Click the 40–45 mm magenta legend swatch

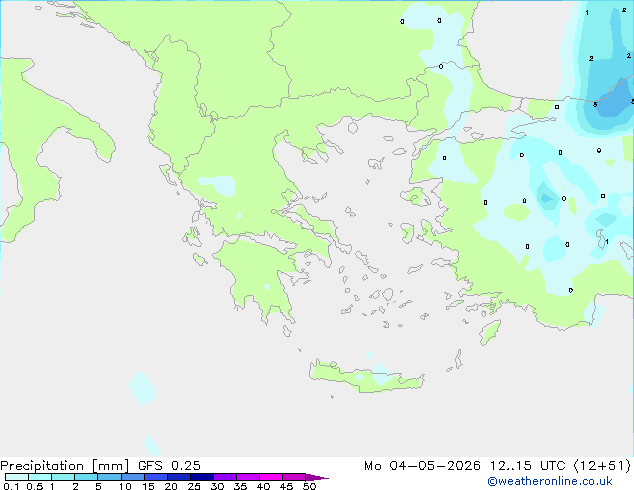coord(271,477)
